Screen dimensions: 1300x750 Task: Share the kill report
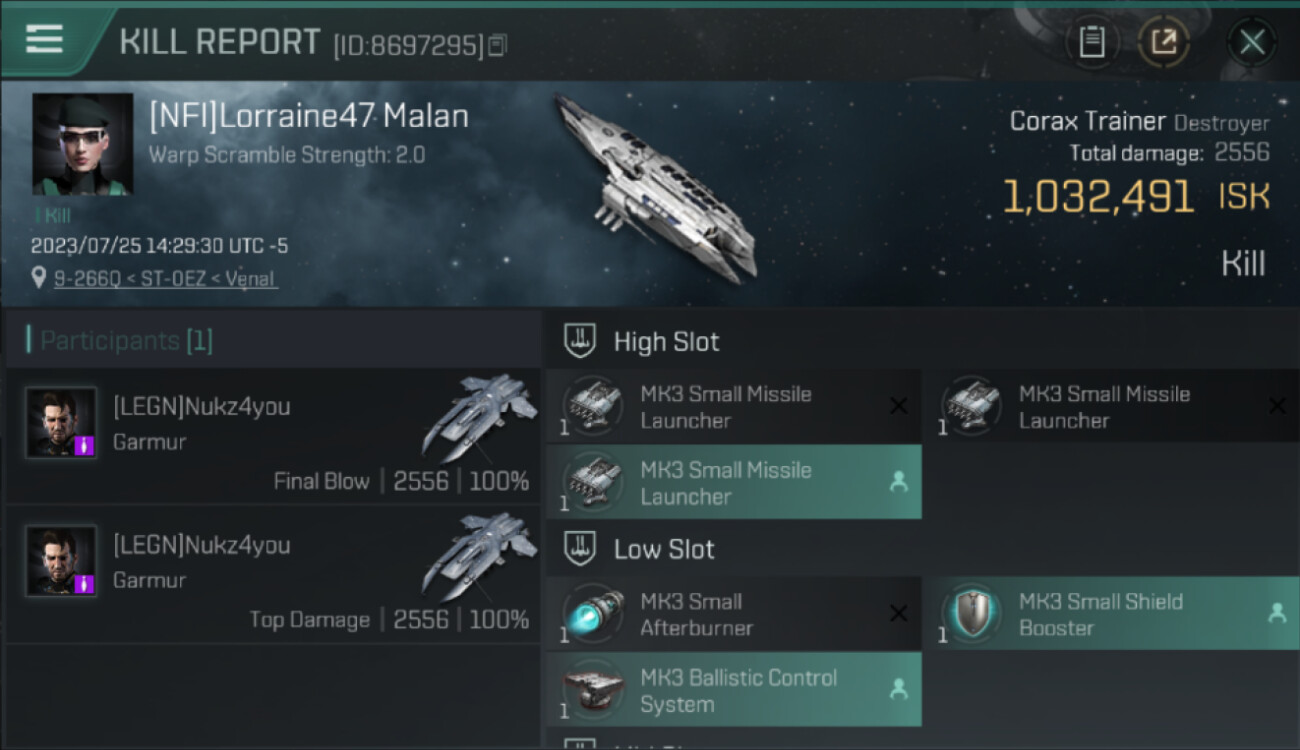coord(1164,42)
